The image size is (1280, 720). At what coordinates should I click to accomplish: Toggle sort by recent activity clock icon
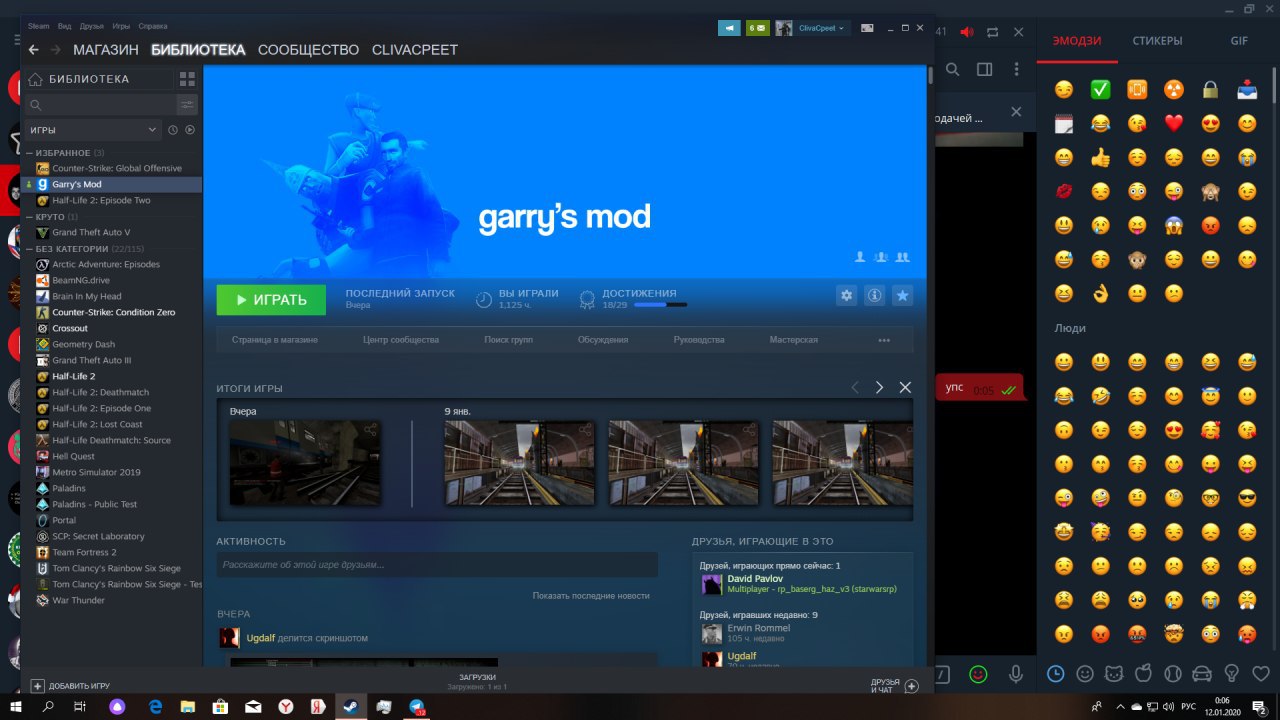(x=173, y=130)
